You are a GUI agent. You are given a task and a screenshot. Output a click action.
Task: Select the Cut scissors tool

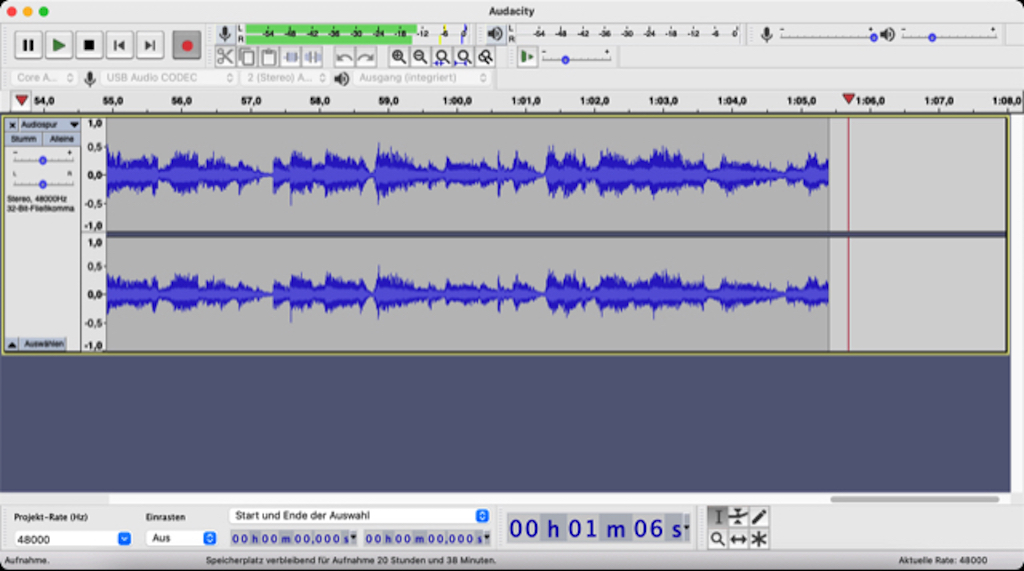[225, 57]
